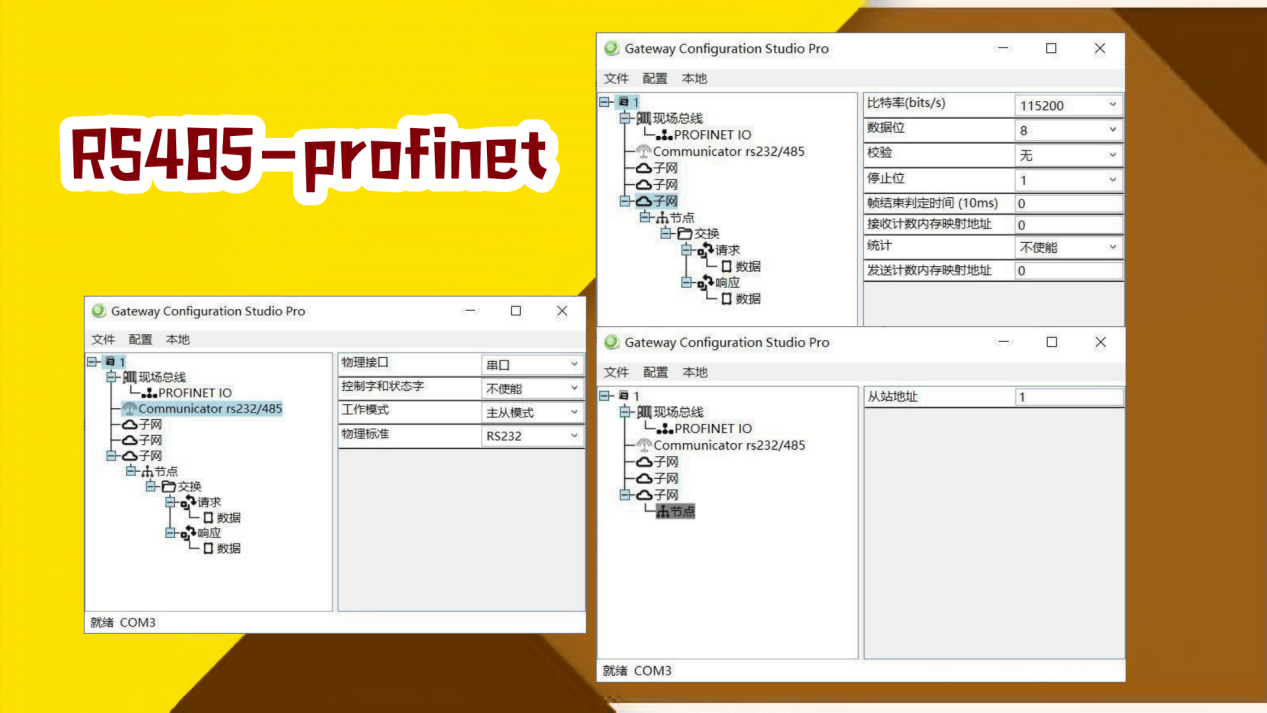Select the 交换 folder icon in upper-right window

coord(684,234)
